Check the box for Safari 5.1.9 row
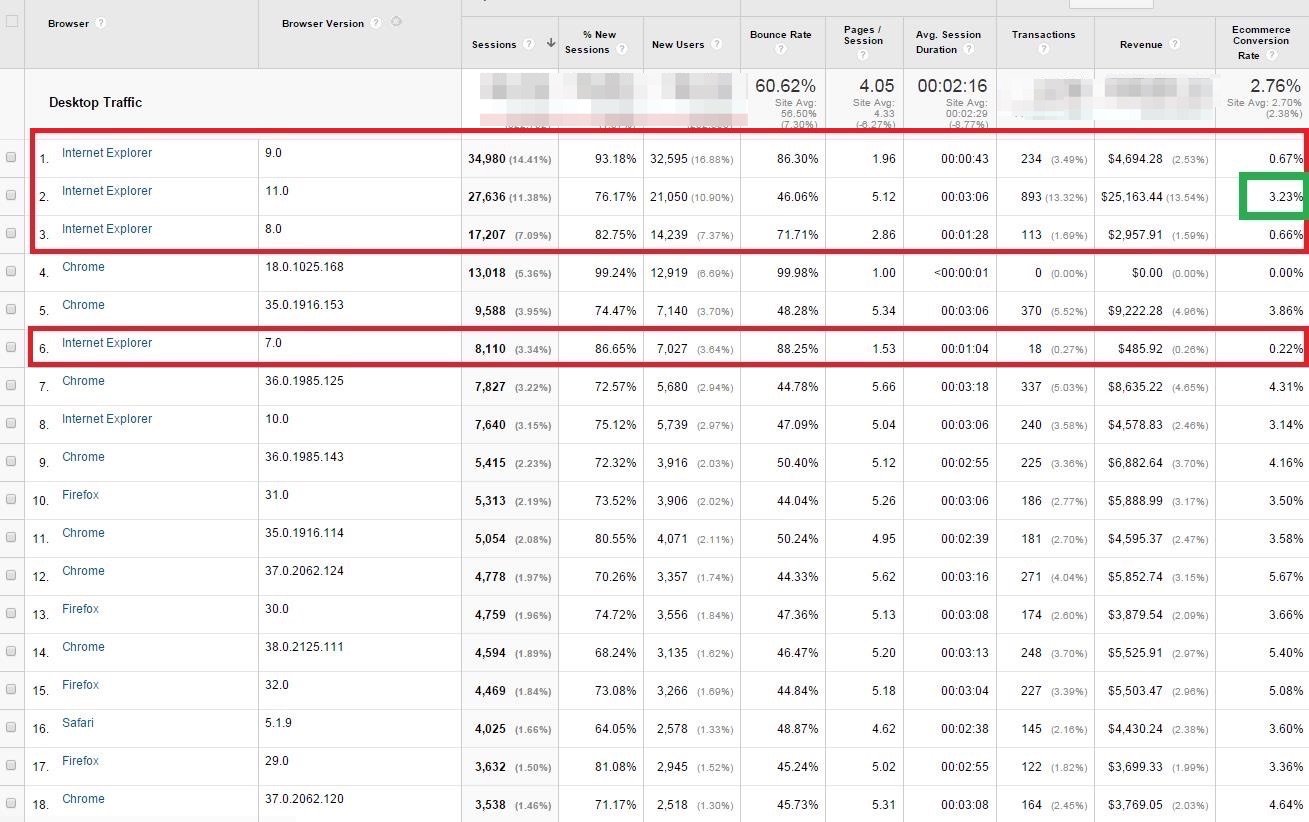Viewport: 1309px width, 822px height. (12, 727)
